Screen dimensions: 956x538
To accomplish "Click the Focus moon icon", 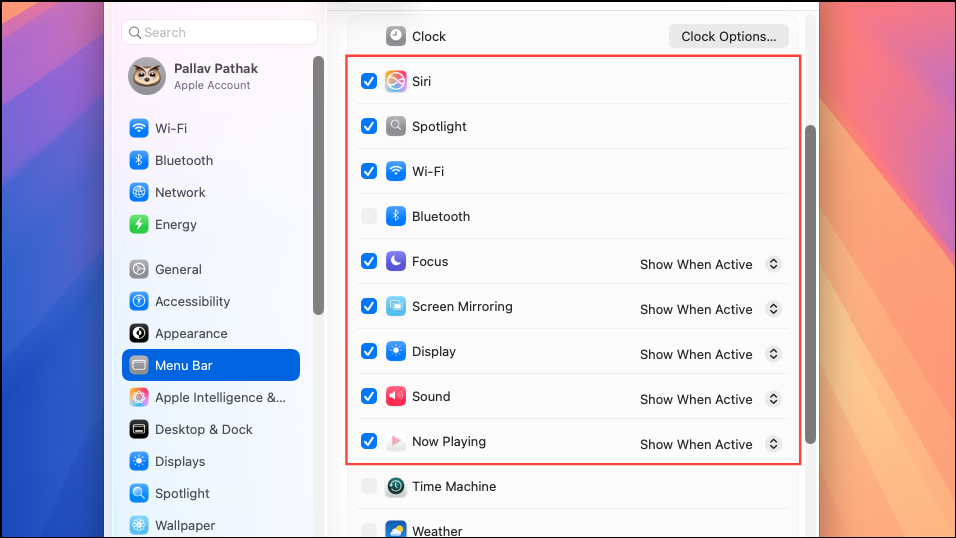I will pyautogui.click(x=396, y=261).
